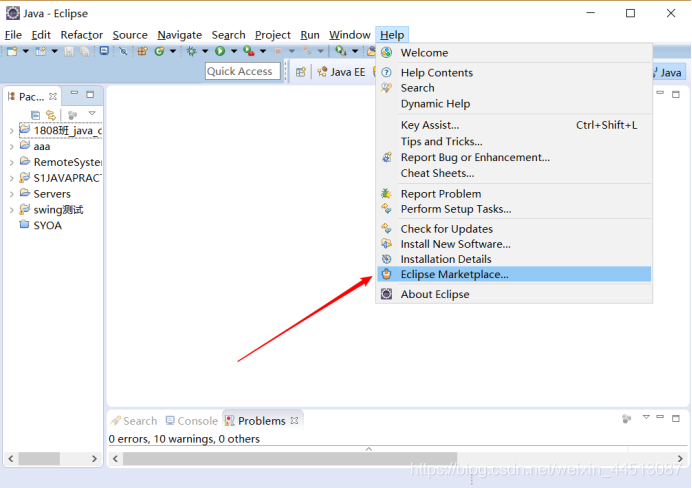Open the New wizard dropdown arrow
The width and height of the screenshot is (692, 488).
click(26, 52)
